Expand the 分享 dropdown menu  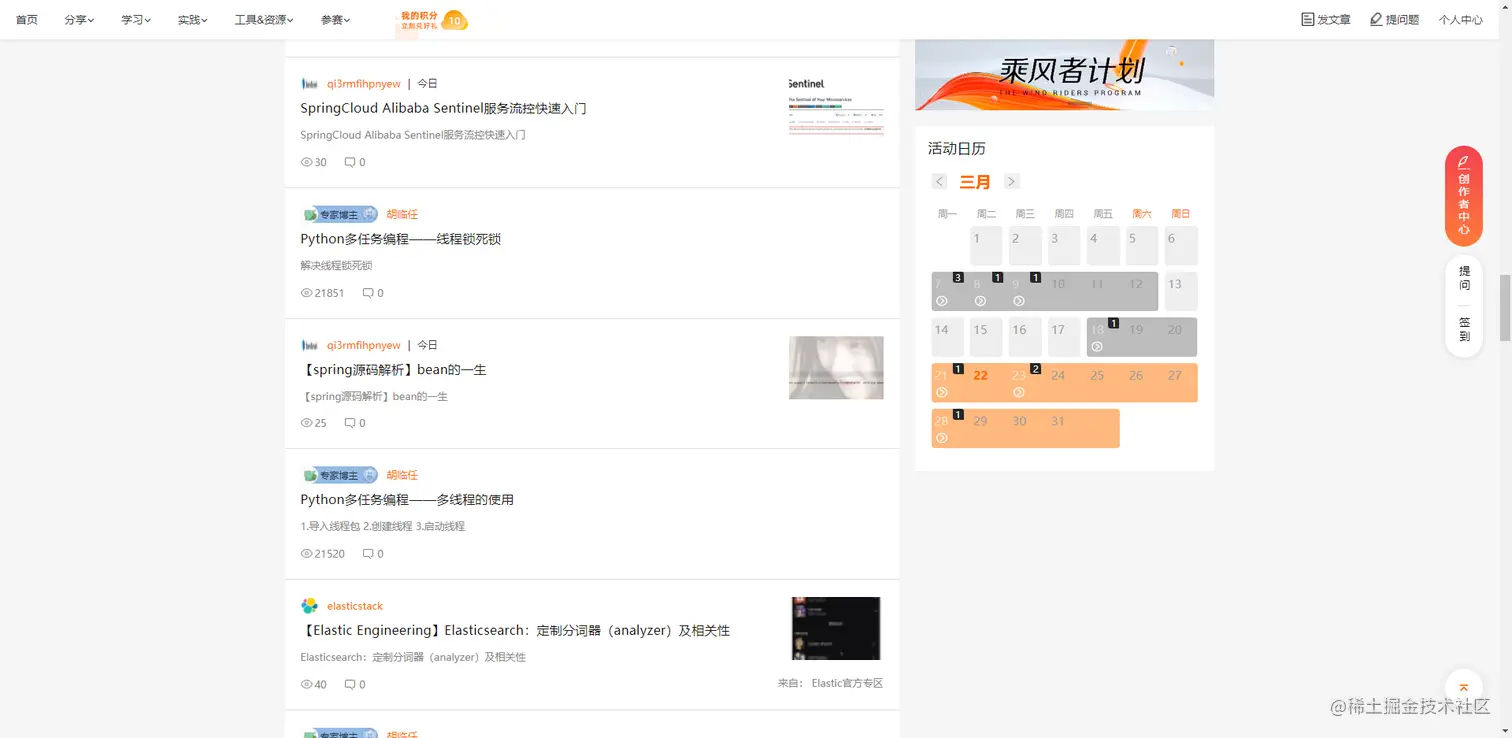coord(79,20)
